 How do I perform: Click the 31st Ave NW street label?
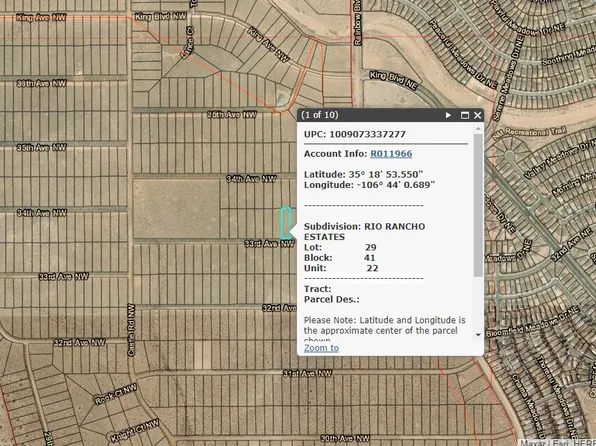pos(308,374)
